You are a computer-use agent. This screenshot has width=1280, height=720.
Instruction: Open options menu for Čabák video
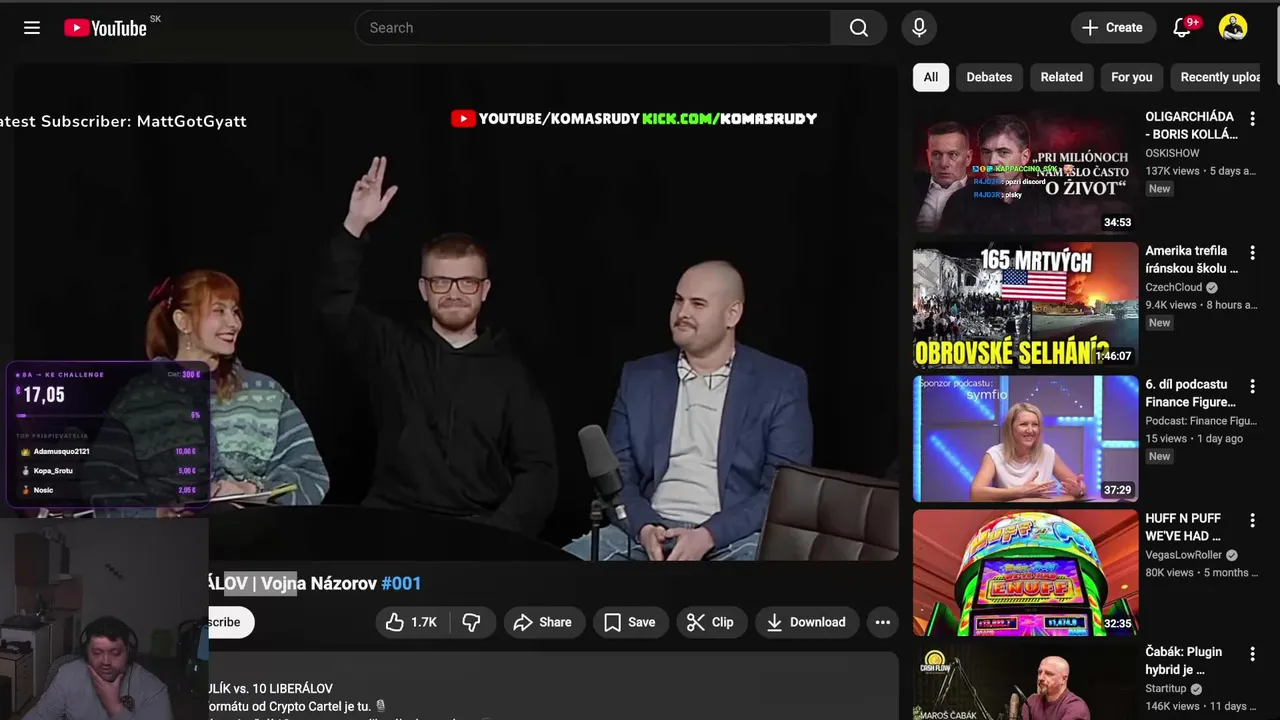[1252, 654]
